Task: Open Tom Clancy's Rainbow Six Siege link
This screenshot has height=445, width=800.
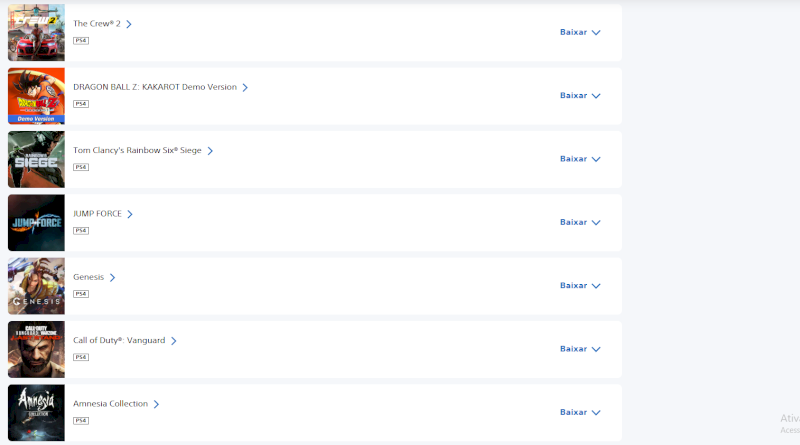Action: tap(137, 151)
